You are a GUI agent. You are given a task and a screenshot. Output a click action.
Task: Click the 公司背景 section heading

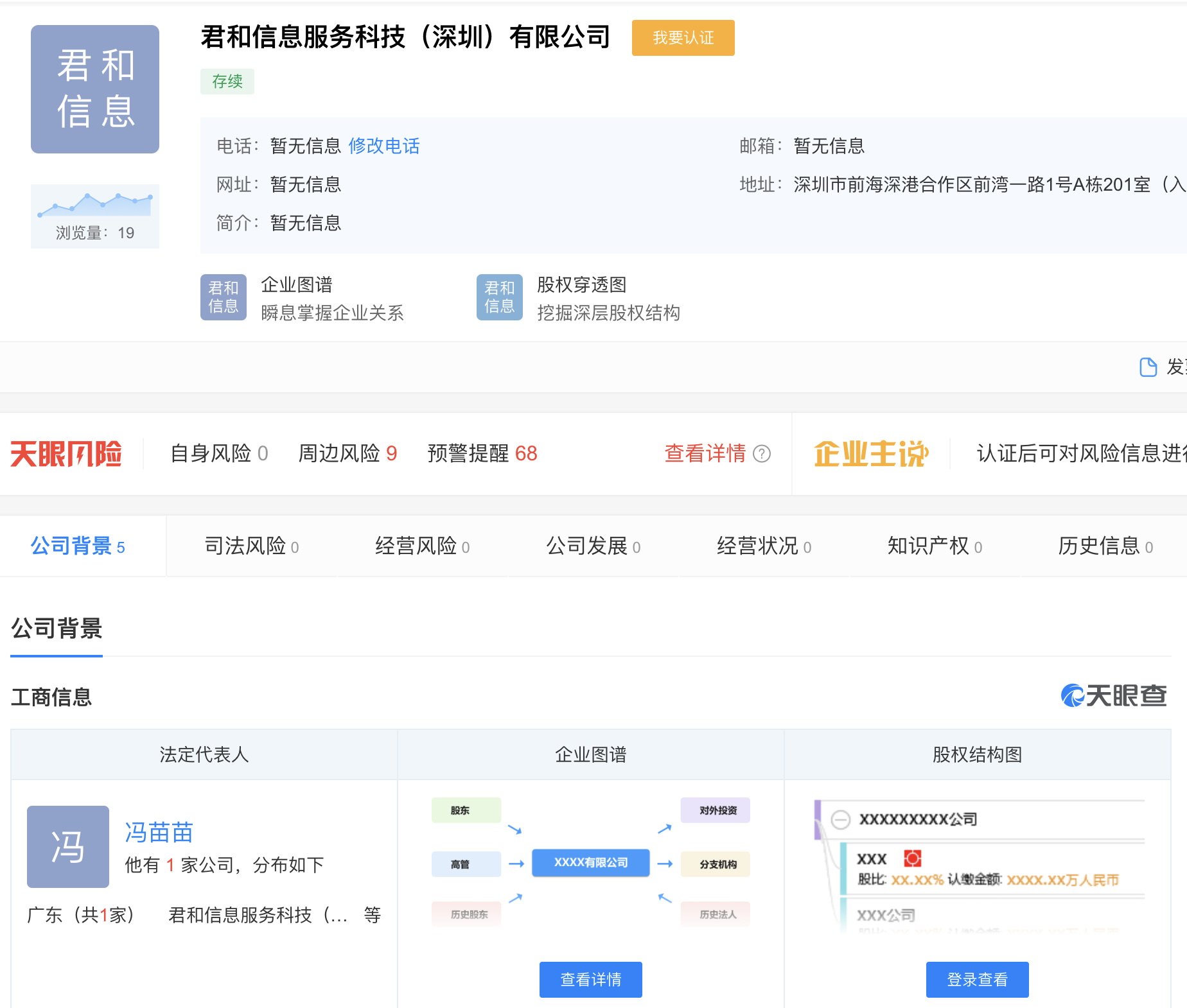click(57, 629)
